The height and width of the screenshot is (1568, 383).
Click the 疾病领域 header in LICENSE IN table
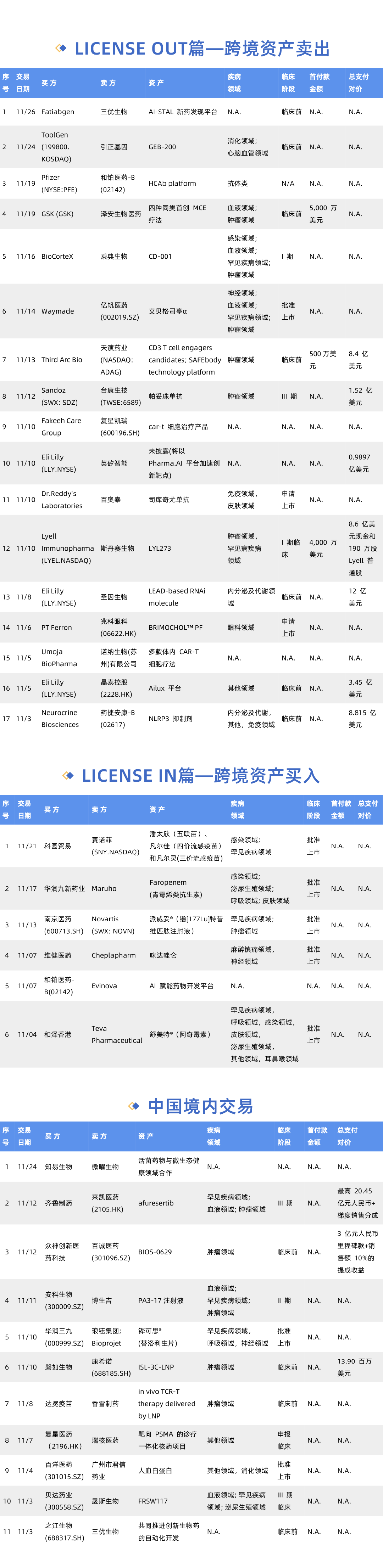(x=238, y=810)
